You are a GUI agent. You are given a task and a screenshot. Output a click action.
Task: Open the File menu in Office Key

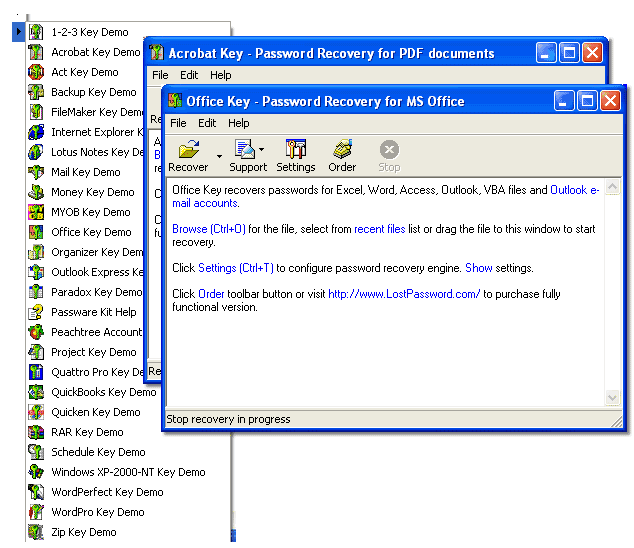(x=178, y=123)
